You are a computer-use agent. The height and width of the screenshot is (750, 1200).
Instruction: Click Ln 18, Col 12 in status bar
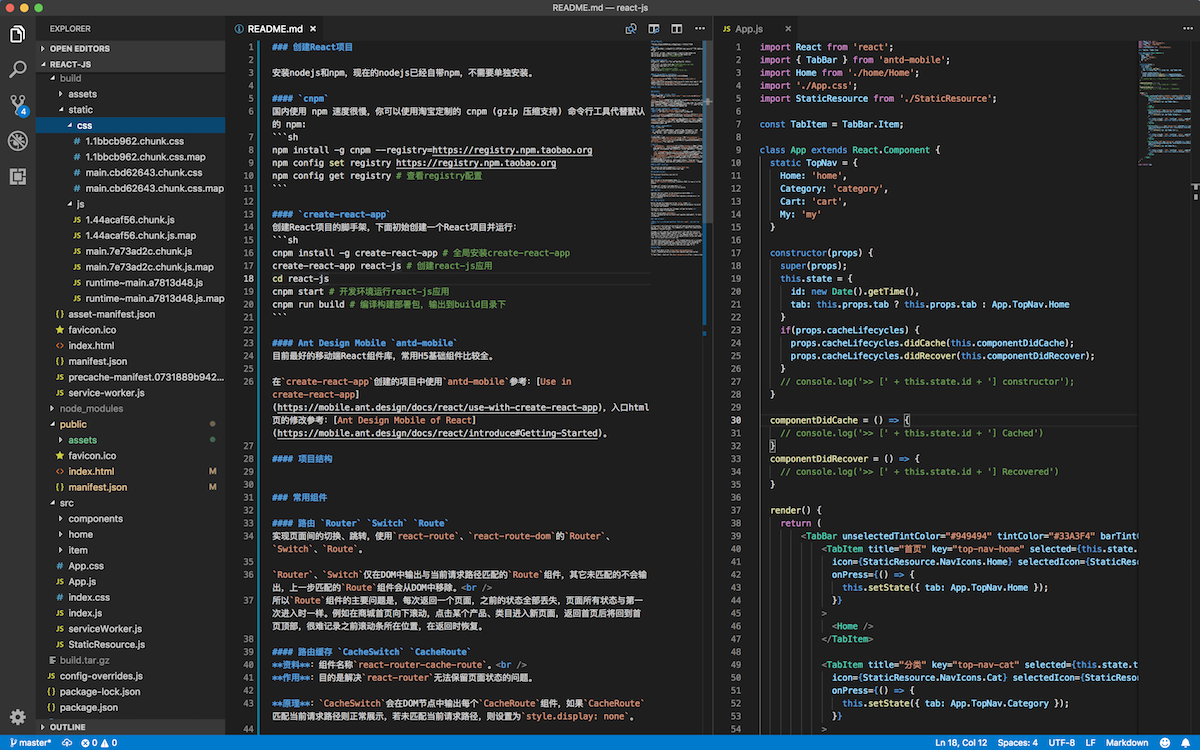point(962,743)
